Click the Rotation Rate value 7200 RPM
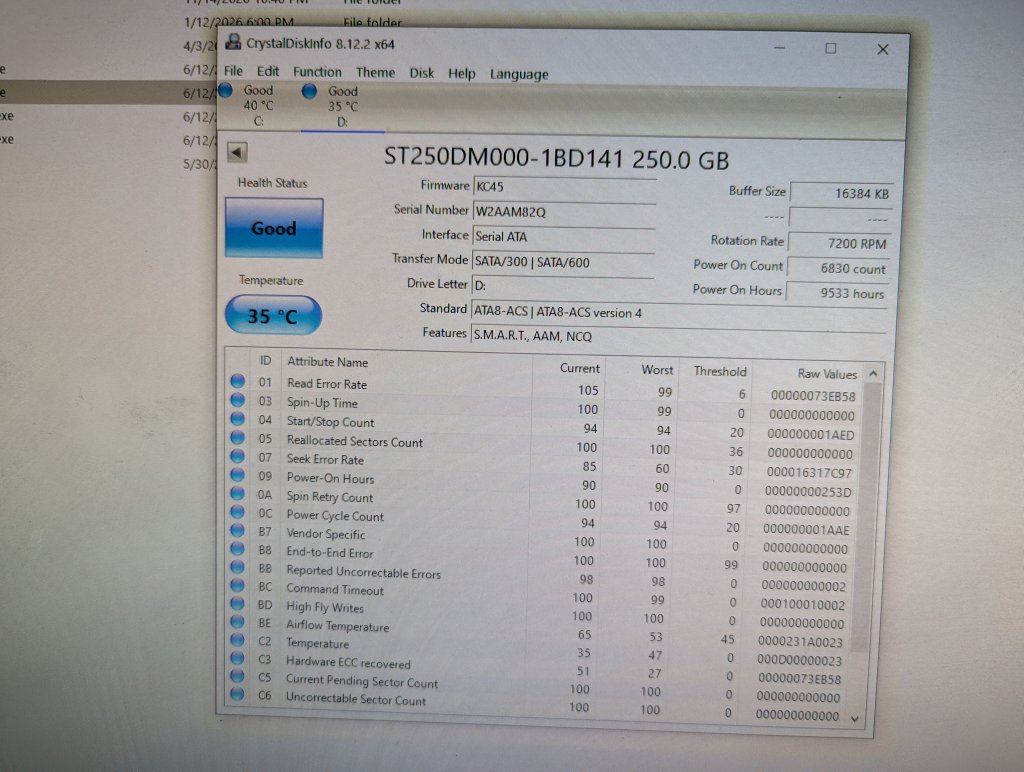The height and width of the screenshot is (772, 1024). click(839, 243)
